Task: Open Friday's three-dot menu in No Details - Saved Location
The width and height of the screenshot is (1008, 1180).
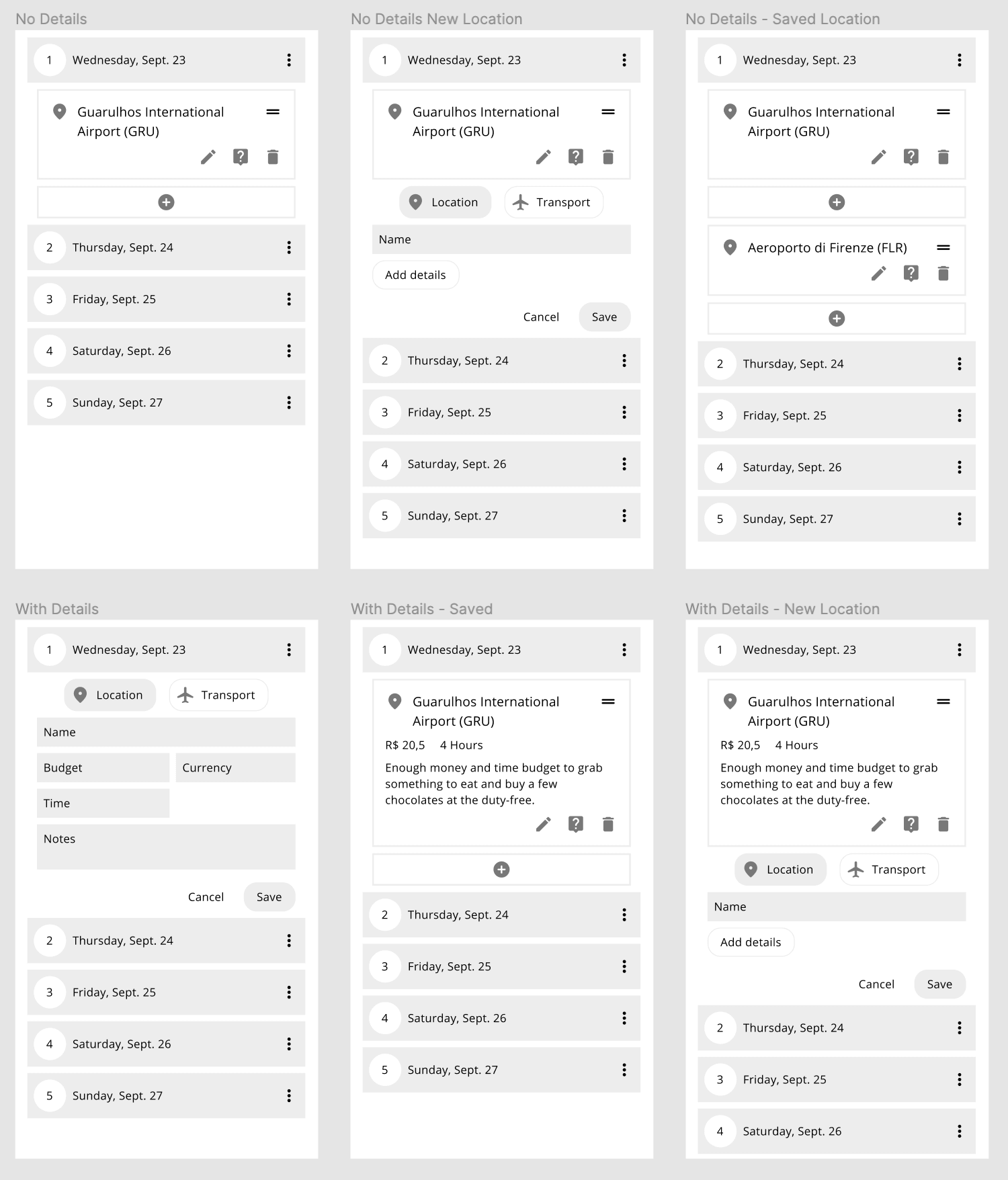Action: [x=959, y=415]
